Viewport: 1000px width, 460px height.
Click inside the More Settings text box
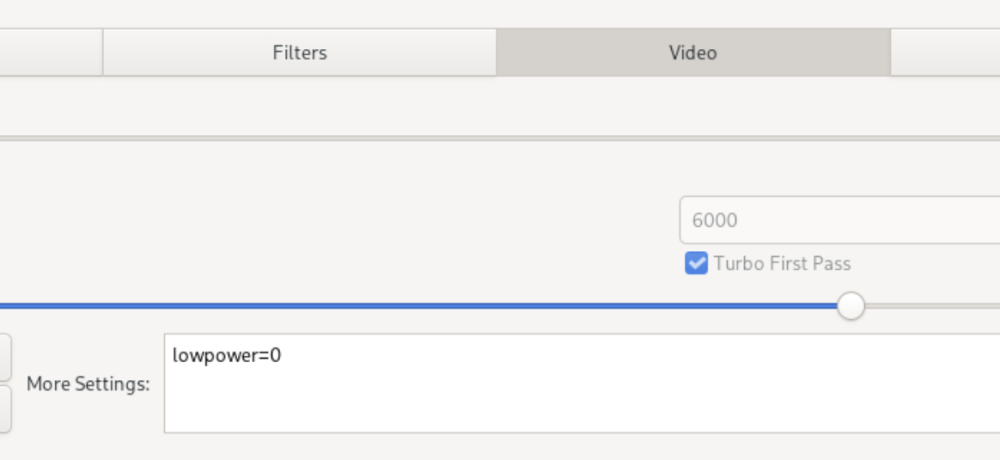pos(582,383)
